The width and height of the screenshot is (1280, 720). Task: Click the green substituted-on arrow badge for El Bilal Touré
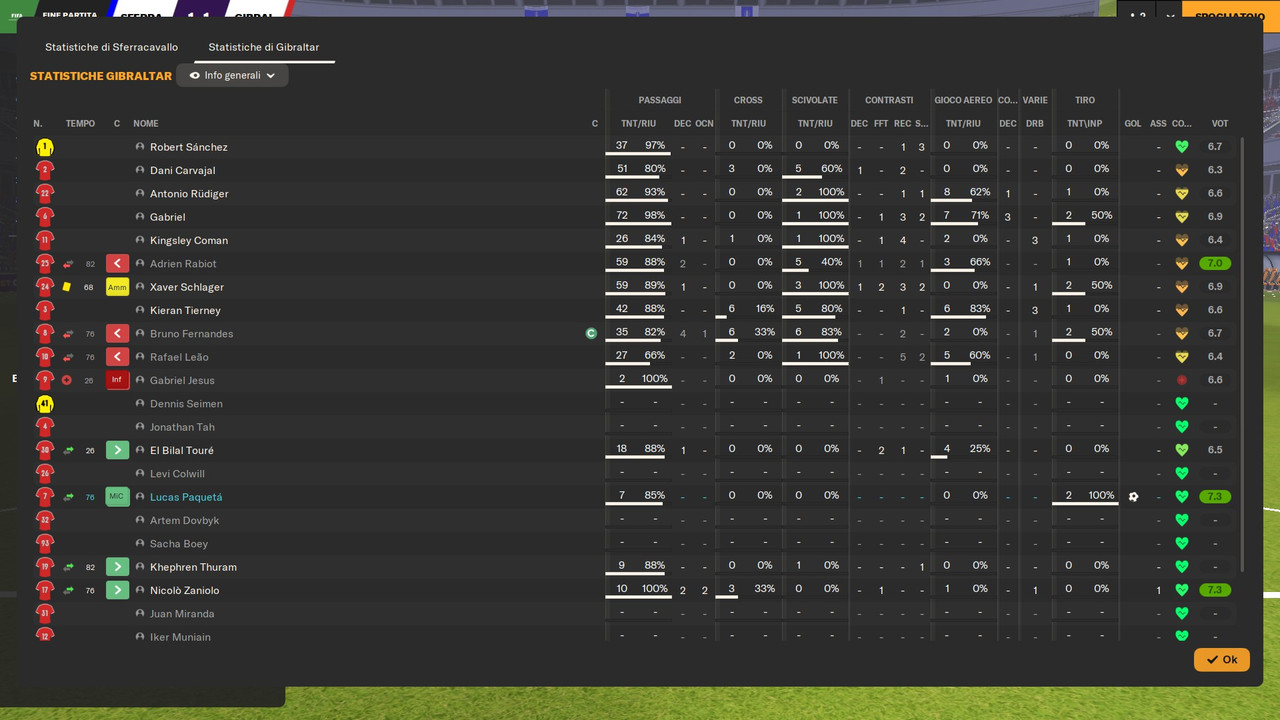(x=117, y=450)
